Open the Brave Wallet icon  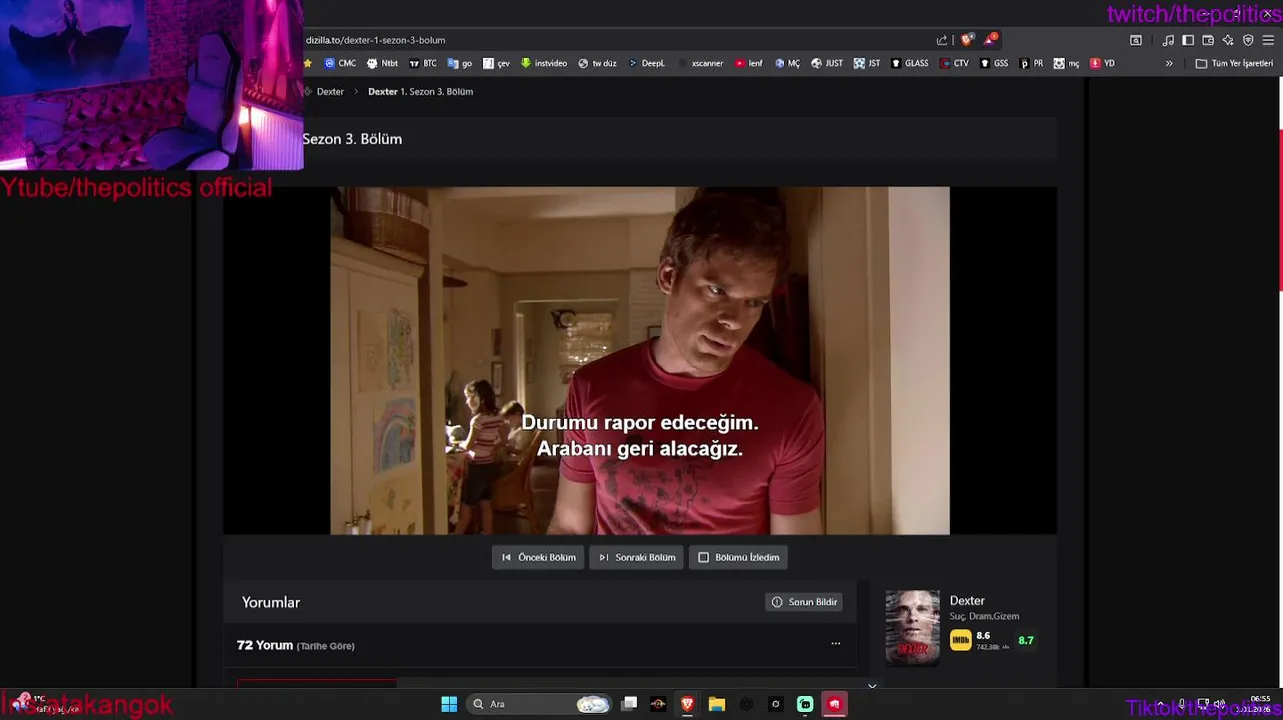click(1208, 40)
